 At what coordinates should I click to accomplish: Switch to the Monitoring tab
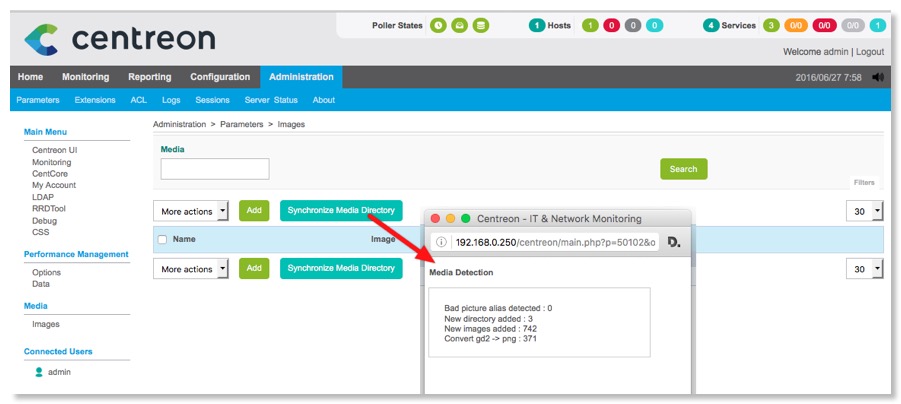click(85, 77)
